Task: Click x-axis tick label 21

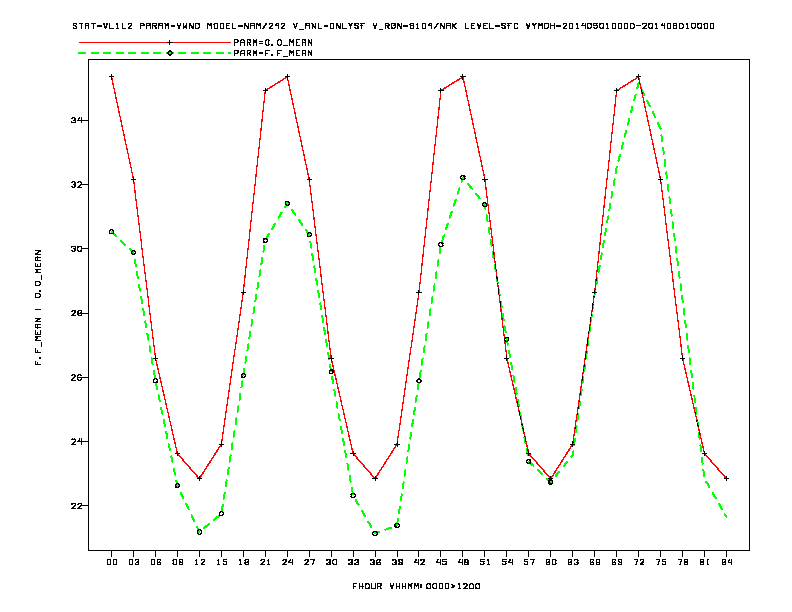Action: 265,562
